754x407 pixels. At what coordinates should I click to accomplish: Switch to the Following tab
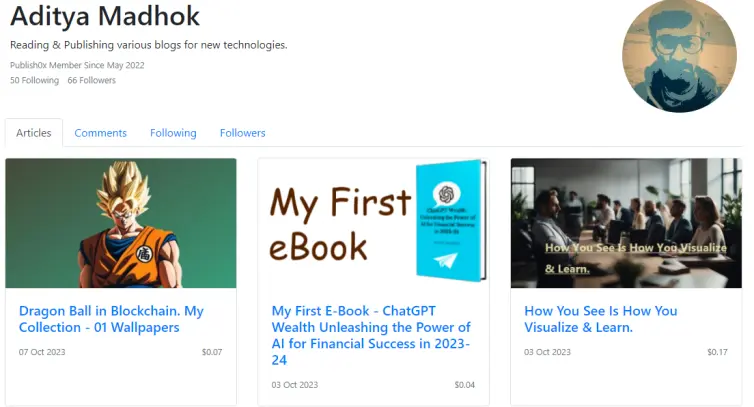tap(173, 133)
